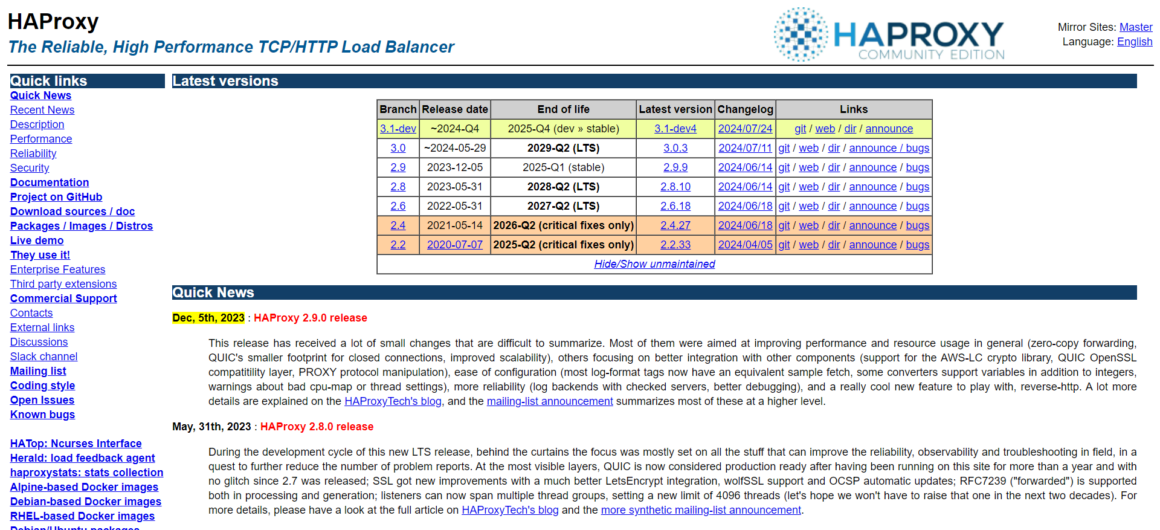Open the 3.1-dev branch link

397,129
